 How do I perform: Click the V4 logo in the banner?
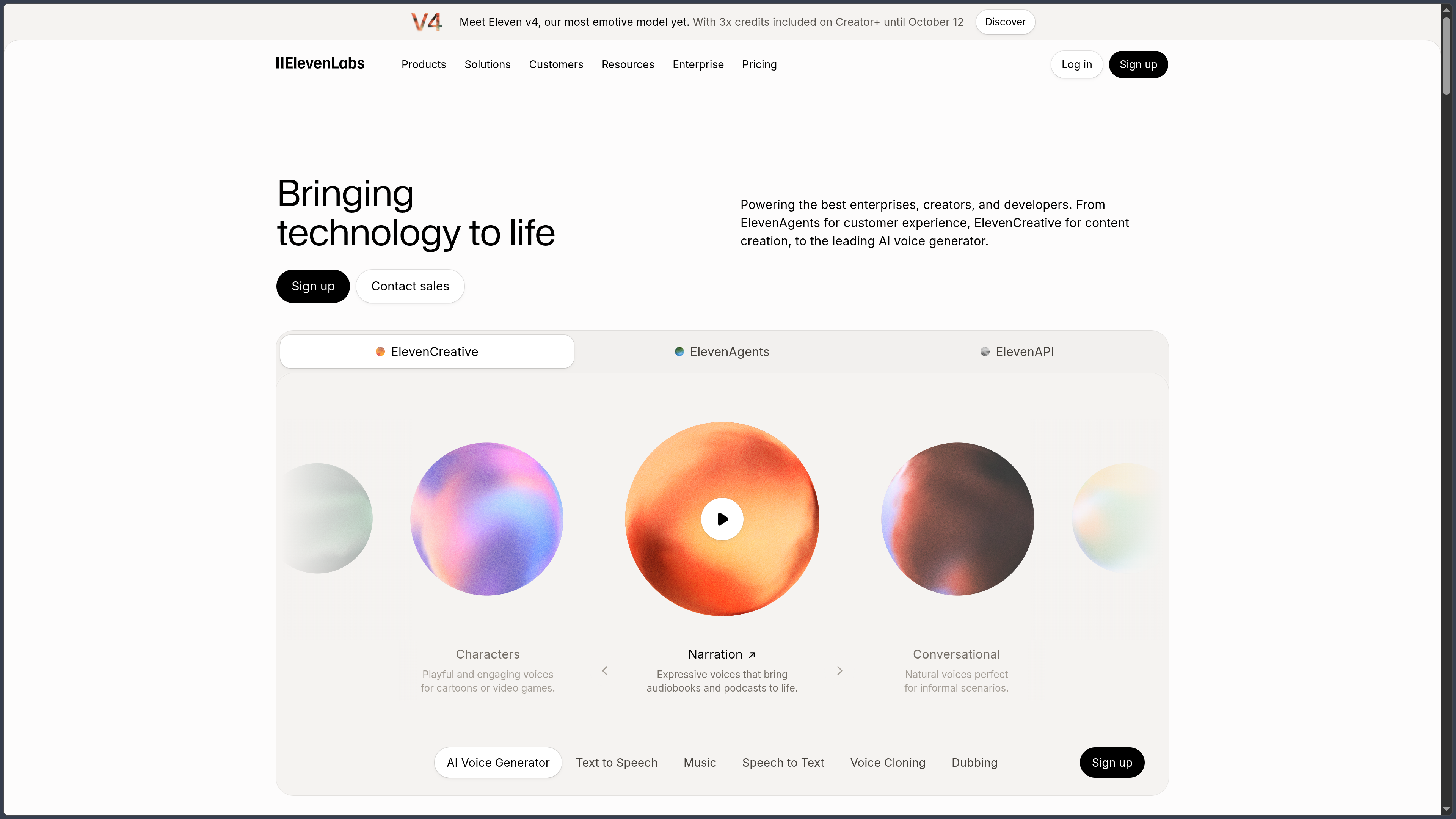[427, 22]
